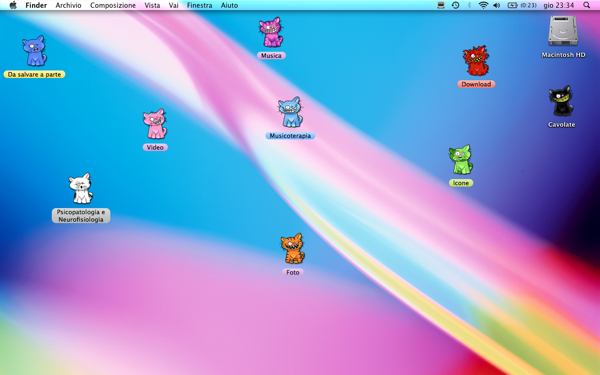Open the volume control in menu bar
The width and height of the screenshot is (600, 375).
497,5
